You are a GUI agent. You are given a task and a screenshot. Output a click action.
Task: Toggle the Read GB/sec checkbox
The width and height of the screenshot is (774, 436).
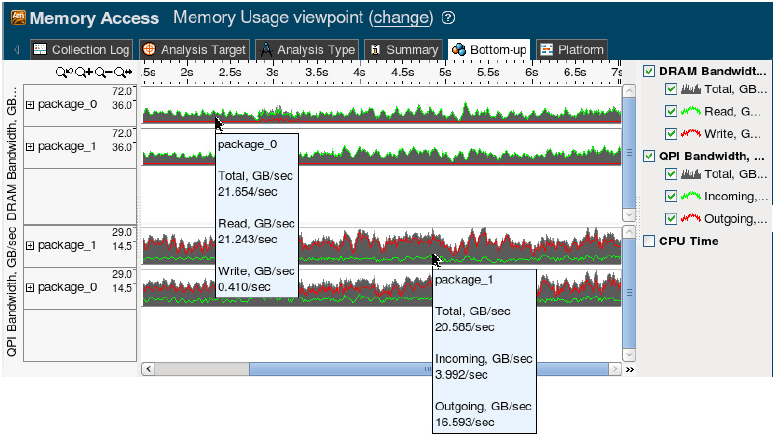(x=671, y=111)
